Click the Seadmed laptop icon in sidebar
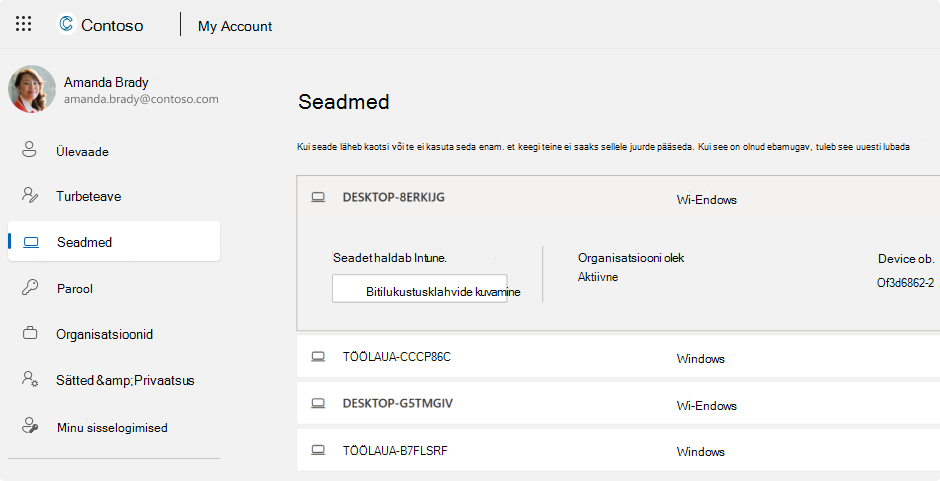 point(31,242)
